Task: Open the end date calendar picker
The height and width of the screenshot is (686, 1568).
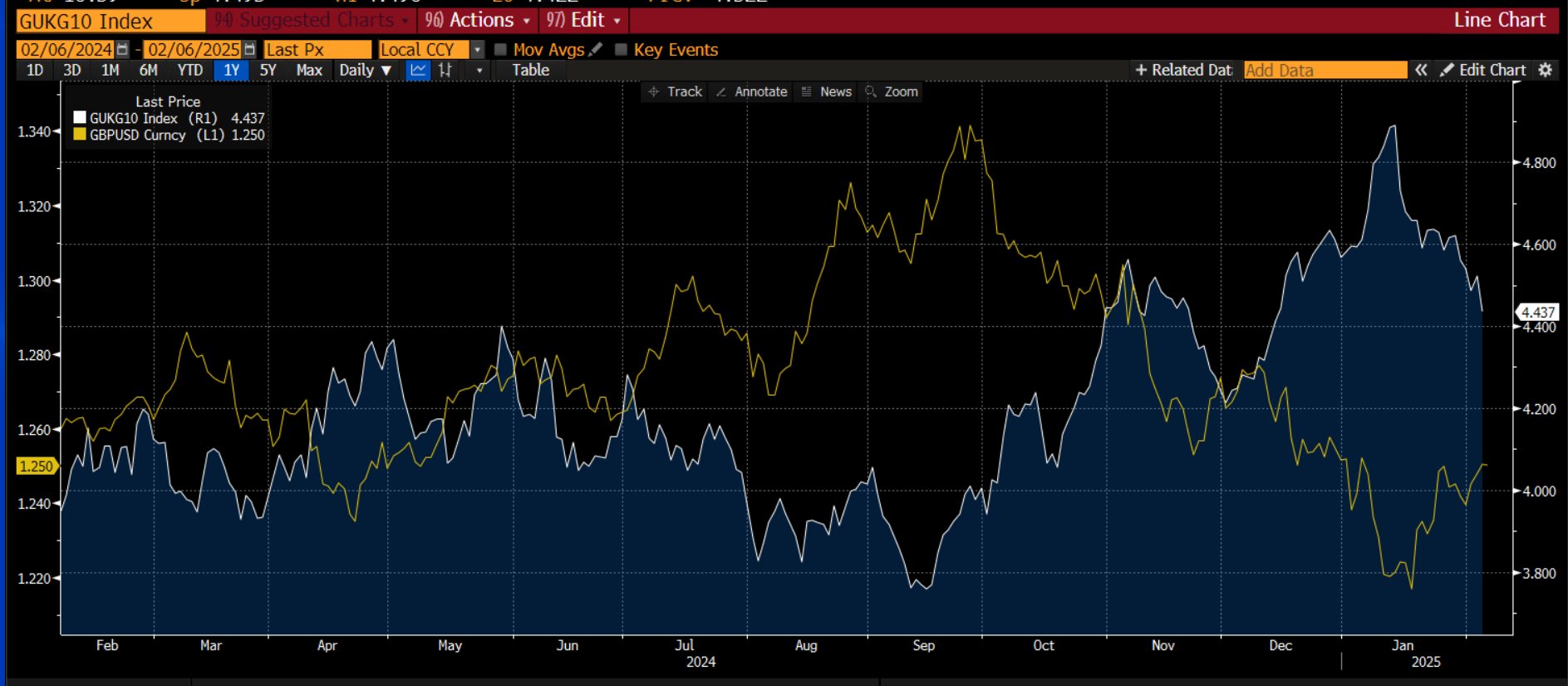Action: click(249, 50)
